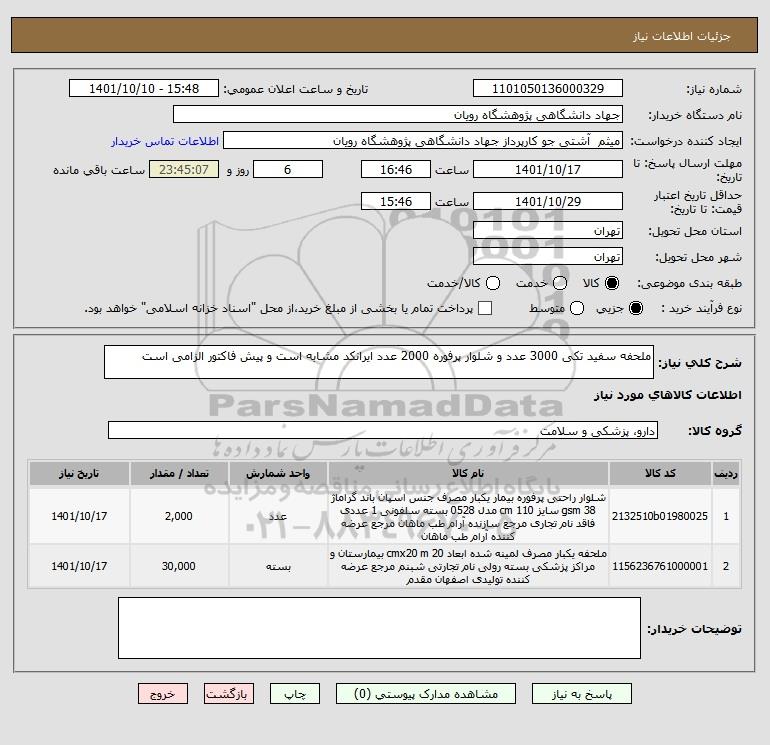Choose the متوسط purchase type radio
The width and height of the screenshot is (770, 745).
(x=577, y=308)
